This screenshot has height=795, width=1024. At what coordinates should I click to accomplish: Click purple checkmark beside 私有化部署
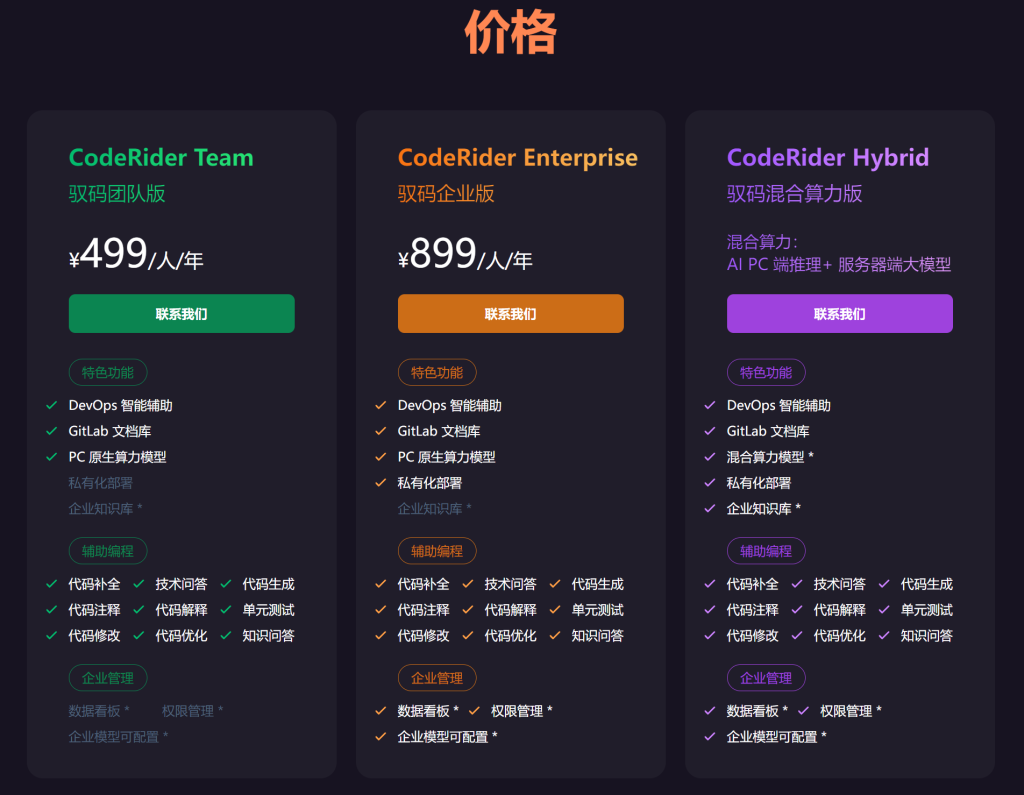tap(710, 483)
